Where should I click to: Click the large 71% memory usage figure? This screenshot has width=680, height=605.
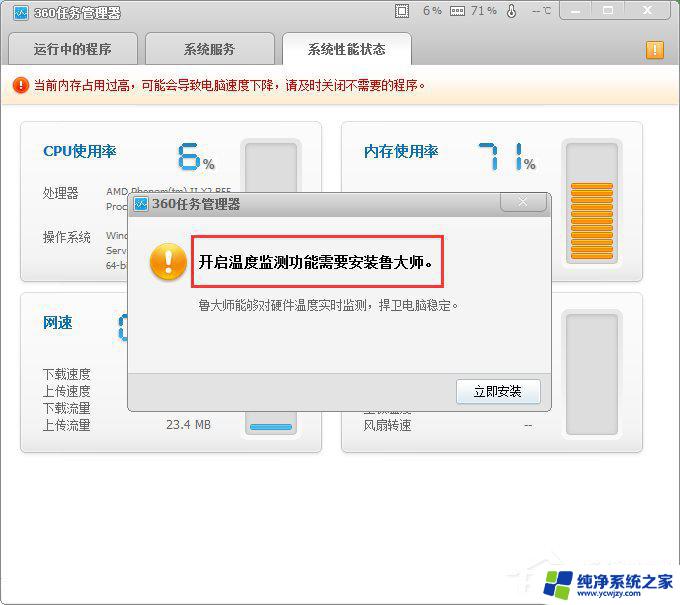coord(507,157)
